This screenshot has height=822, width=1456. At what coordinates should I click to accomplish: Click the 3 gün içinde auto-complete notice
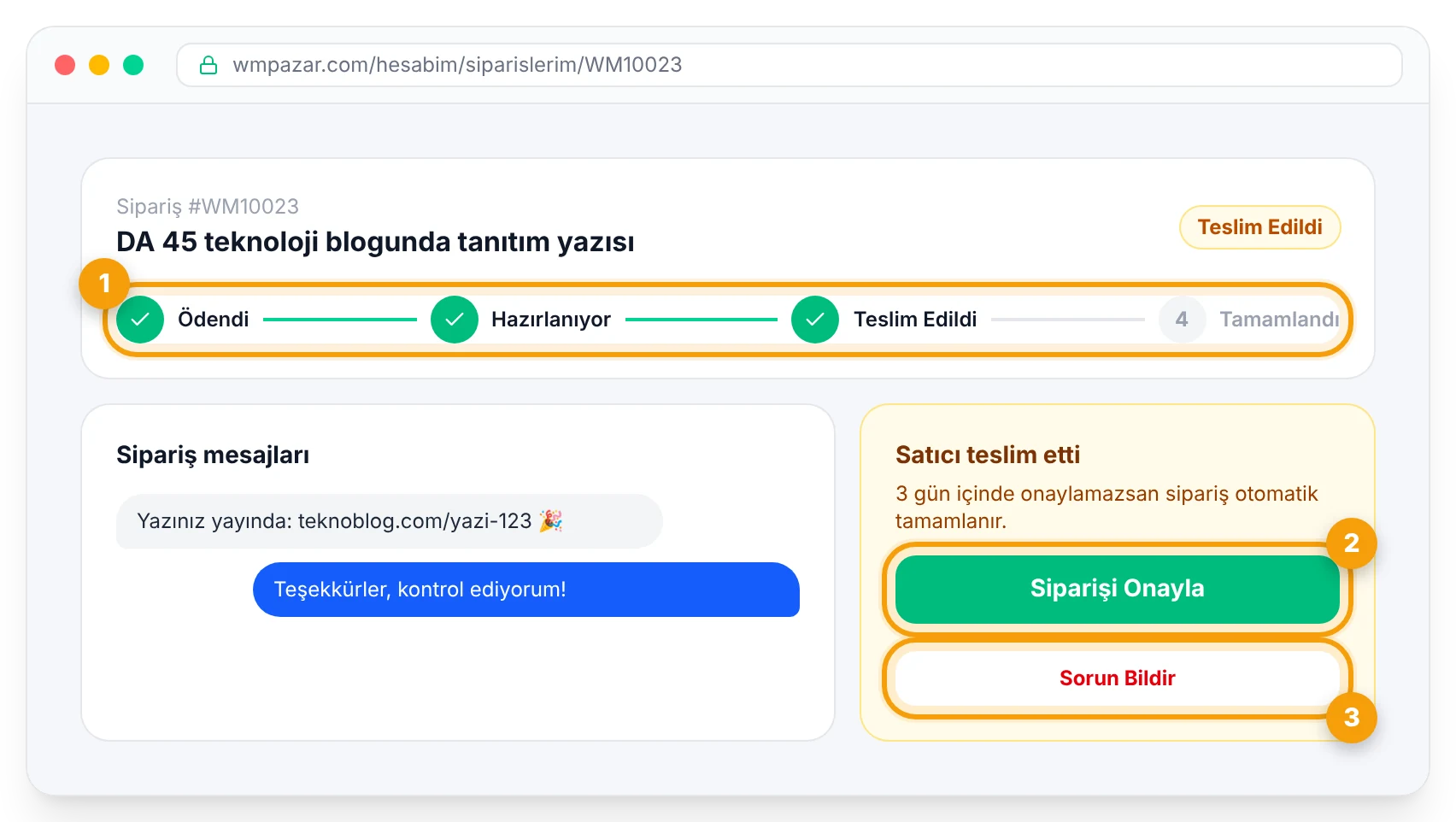coord(1107,508)
